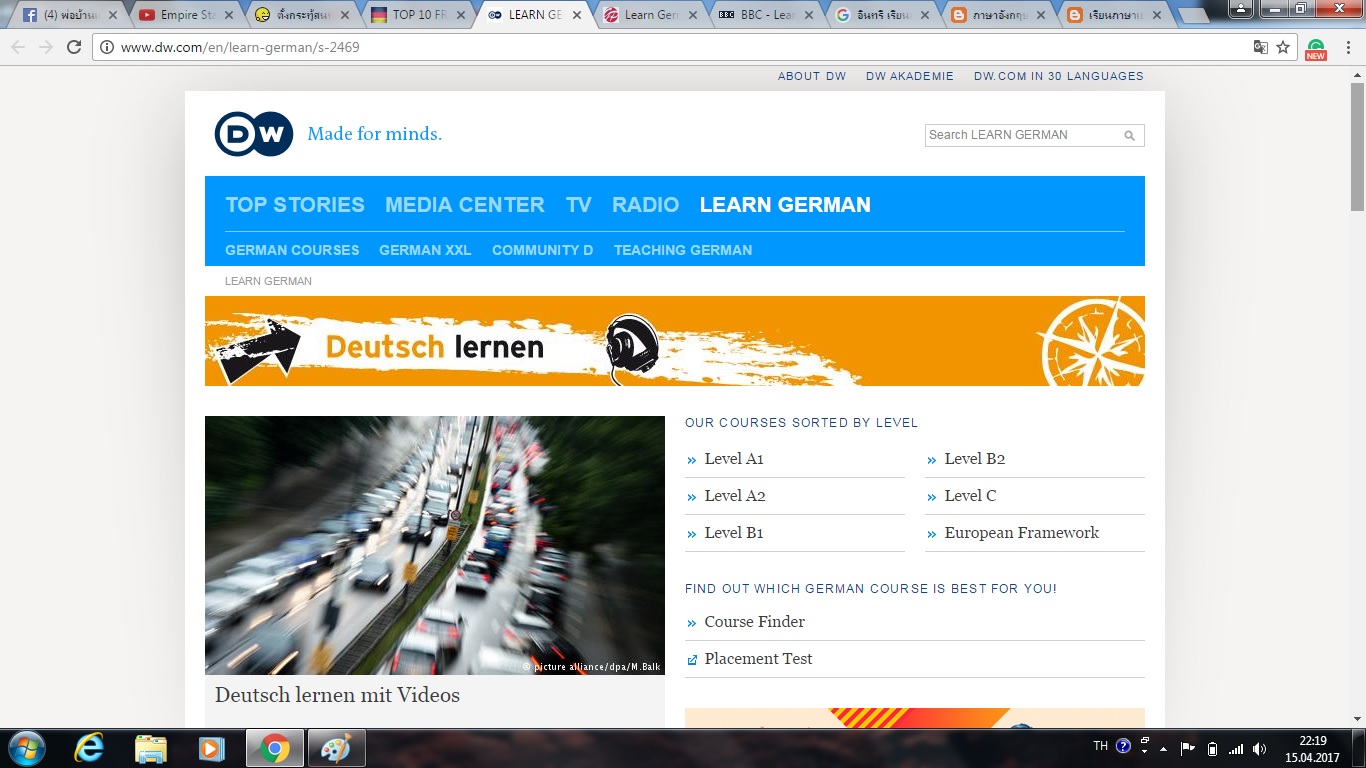Select LEARN GERMAN in main navigation

(x=785, y=205)
